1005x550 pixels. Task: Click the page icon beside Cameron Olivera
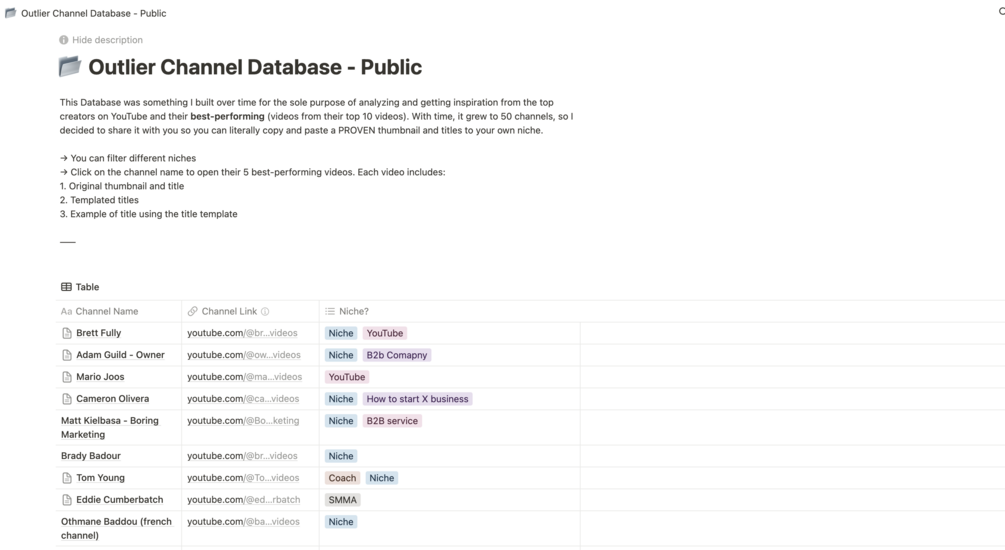coord(67,399)
